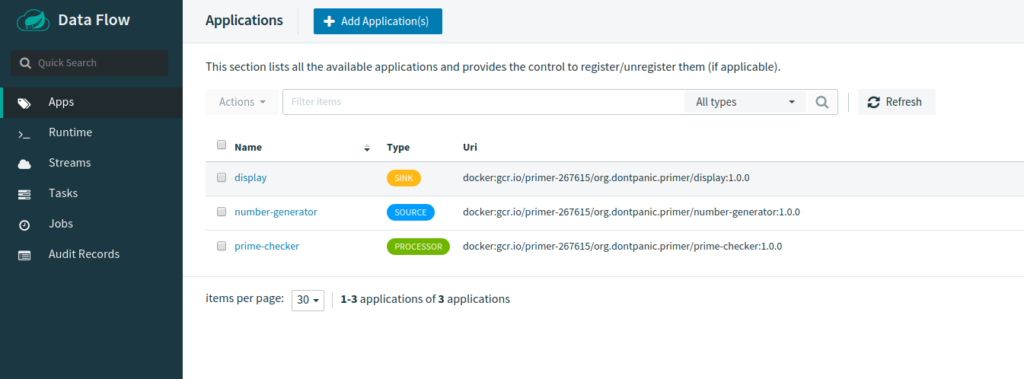
Task: Click the Jobs clock icon in sidebar
Action: coord(24,225)
